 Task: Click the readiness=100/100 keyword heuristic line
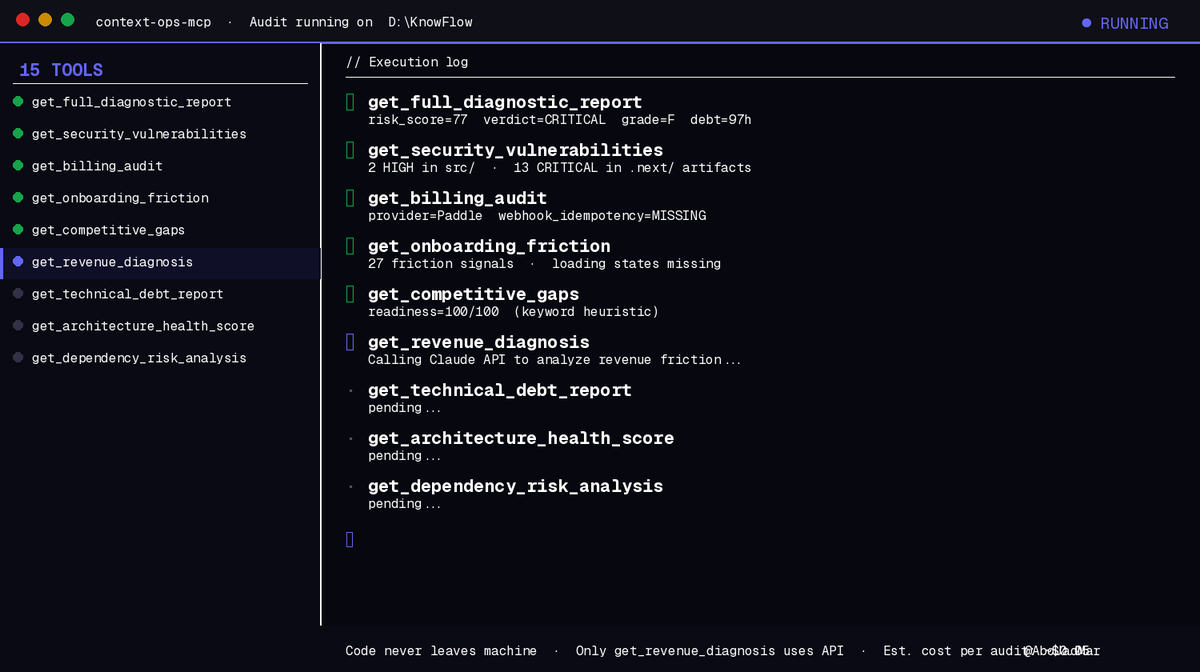pyautogui.click(x=514, y=312)
